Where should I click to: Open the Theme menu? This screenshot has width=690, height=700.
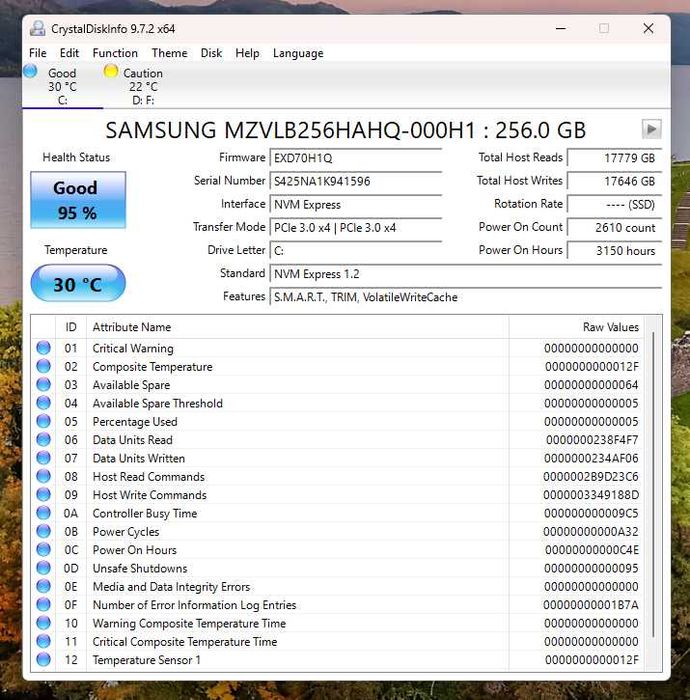pos(169,53)
